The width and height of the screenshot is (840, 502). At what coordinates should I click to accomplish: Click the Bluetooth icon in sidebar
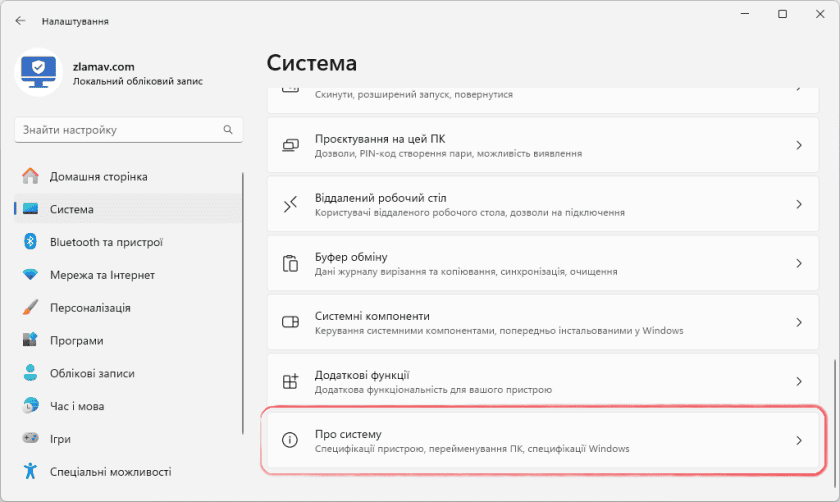click(x=31, y=242)
